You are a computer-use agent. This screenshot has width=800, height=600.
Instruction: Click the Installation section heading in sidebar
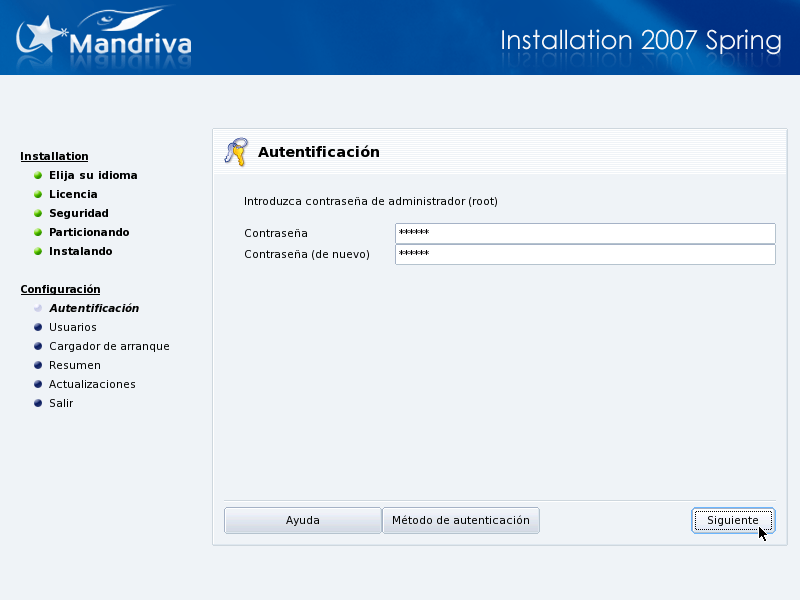click(x=54, y=156)
